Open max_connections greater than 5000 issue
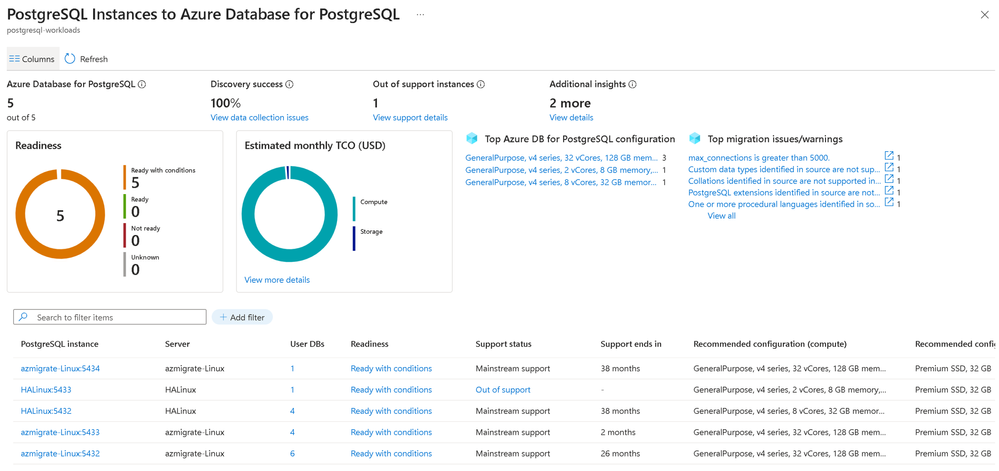Screen dimensions: 999x471 (759, 157)
